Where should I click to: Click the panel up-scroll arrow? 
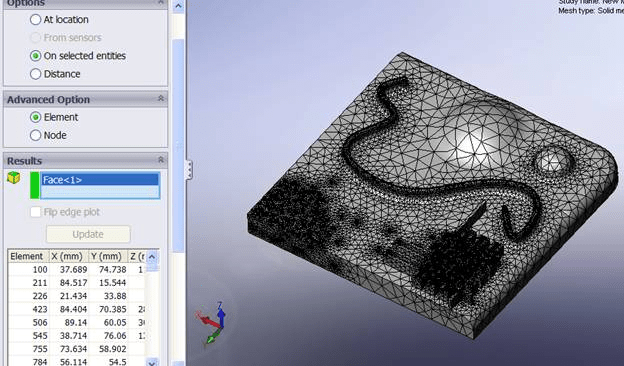[178, 6]
